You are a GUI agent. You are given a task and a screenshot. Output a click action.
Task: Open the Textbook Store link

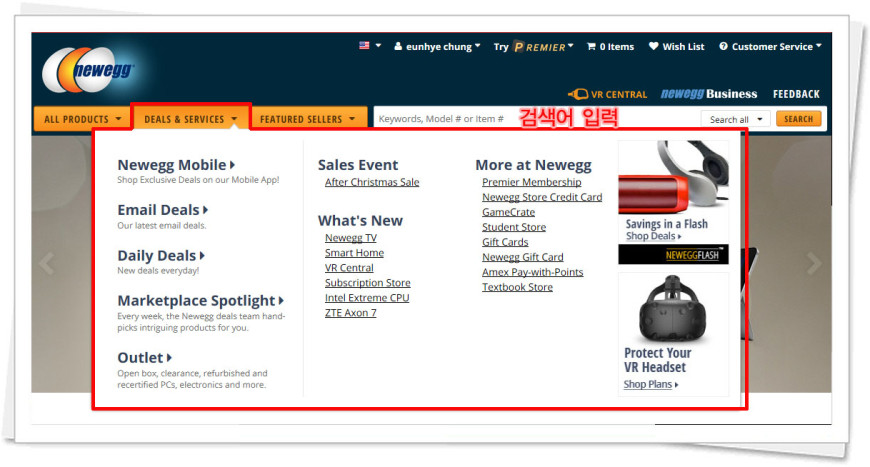pos(517,287)
